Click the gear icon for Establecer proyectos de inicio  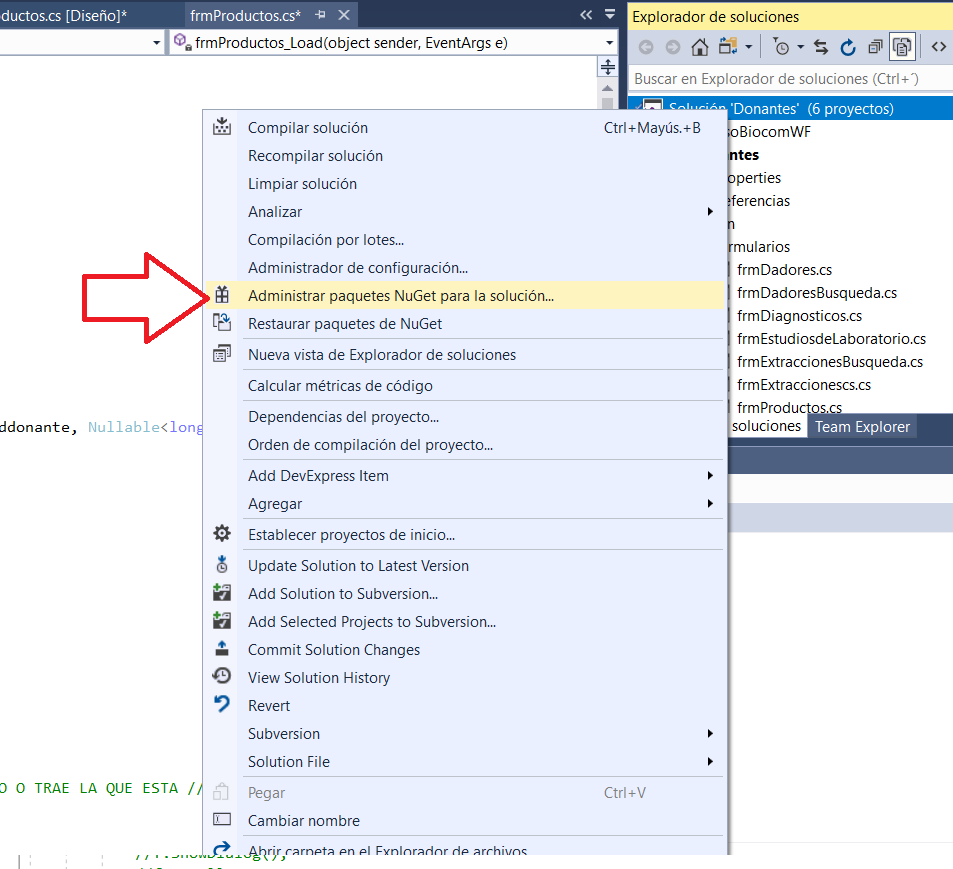(222, 534)
